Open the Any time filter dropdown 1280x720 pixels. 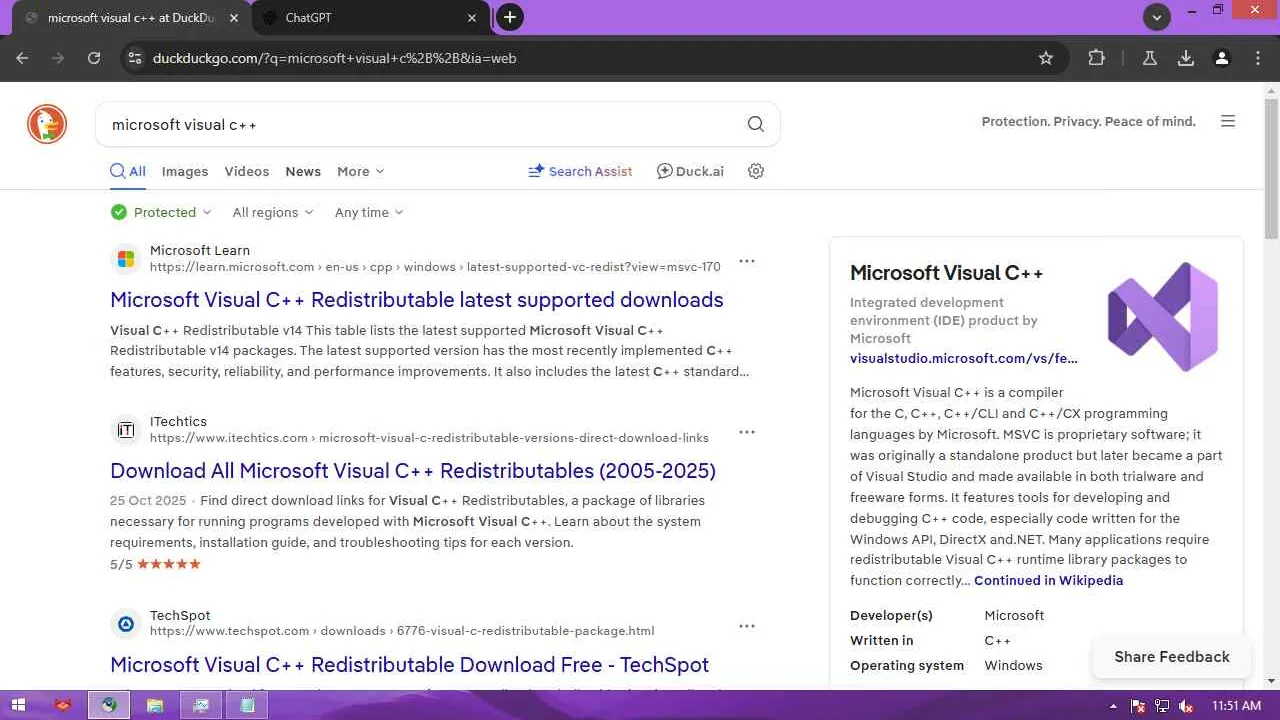[369, 212]
